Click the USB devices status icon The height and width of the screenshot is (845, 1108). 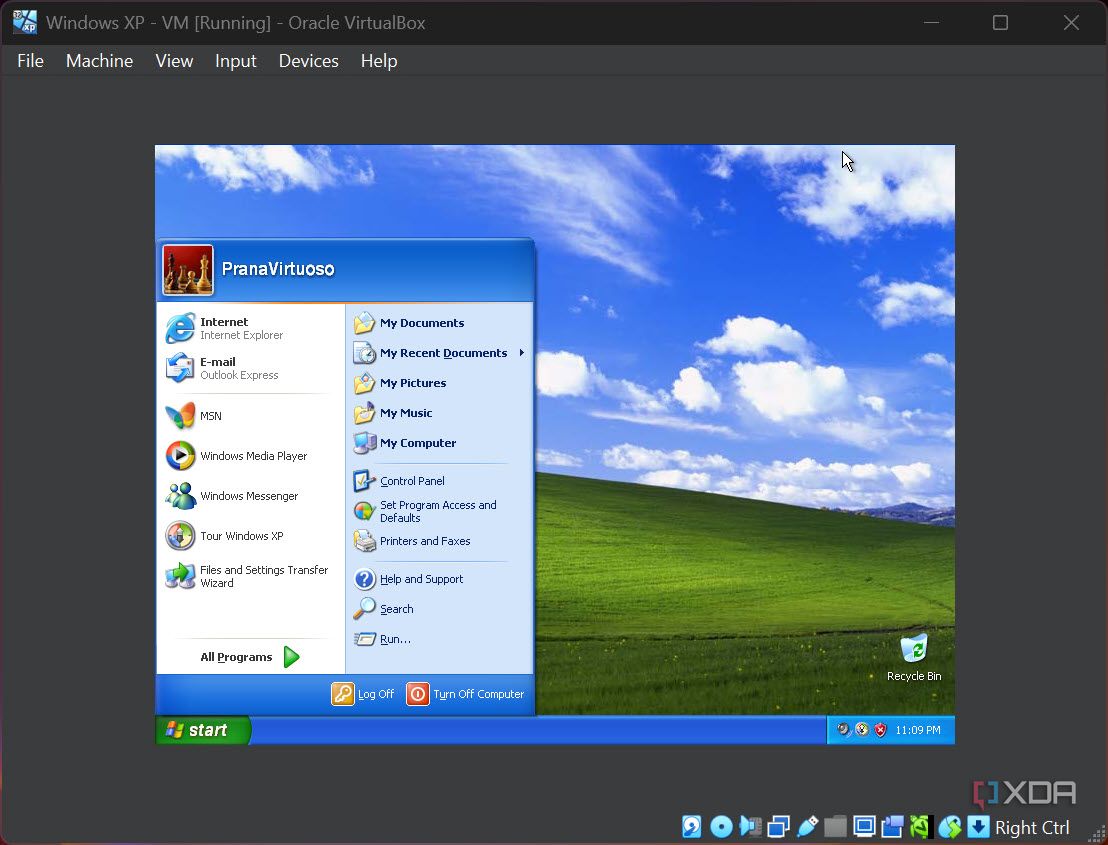point(807,827)
